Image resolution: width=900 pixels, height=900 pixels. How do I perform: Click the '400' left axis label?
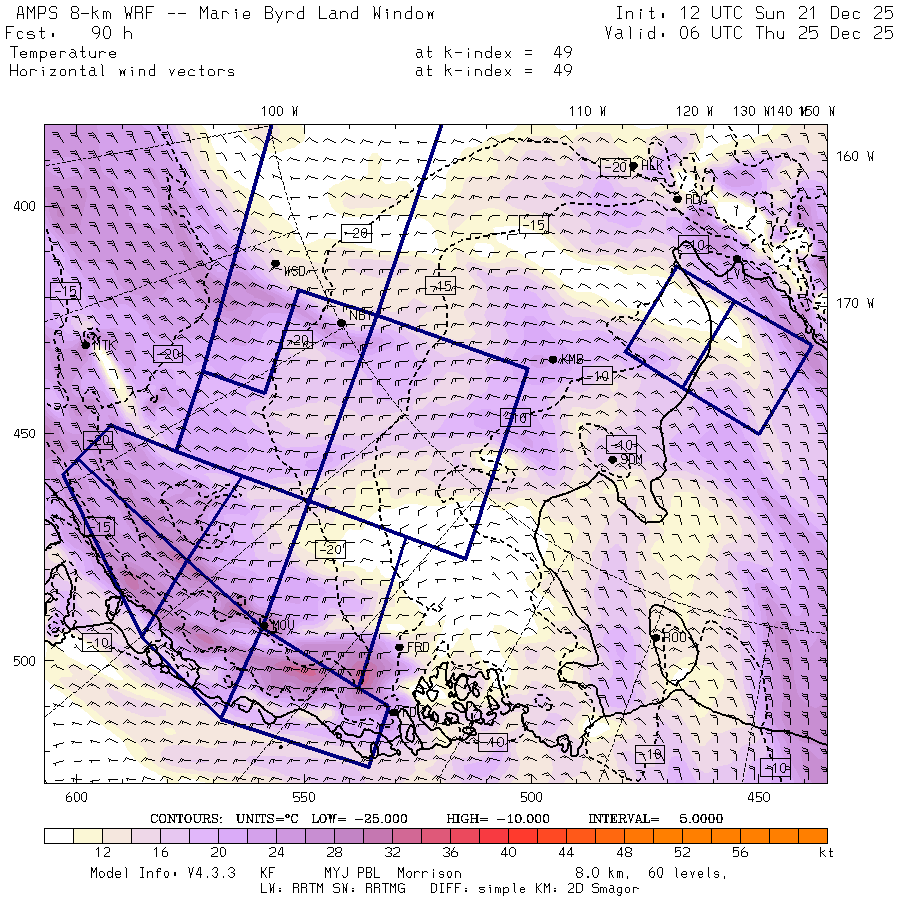24,205
